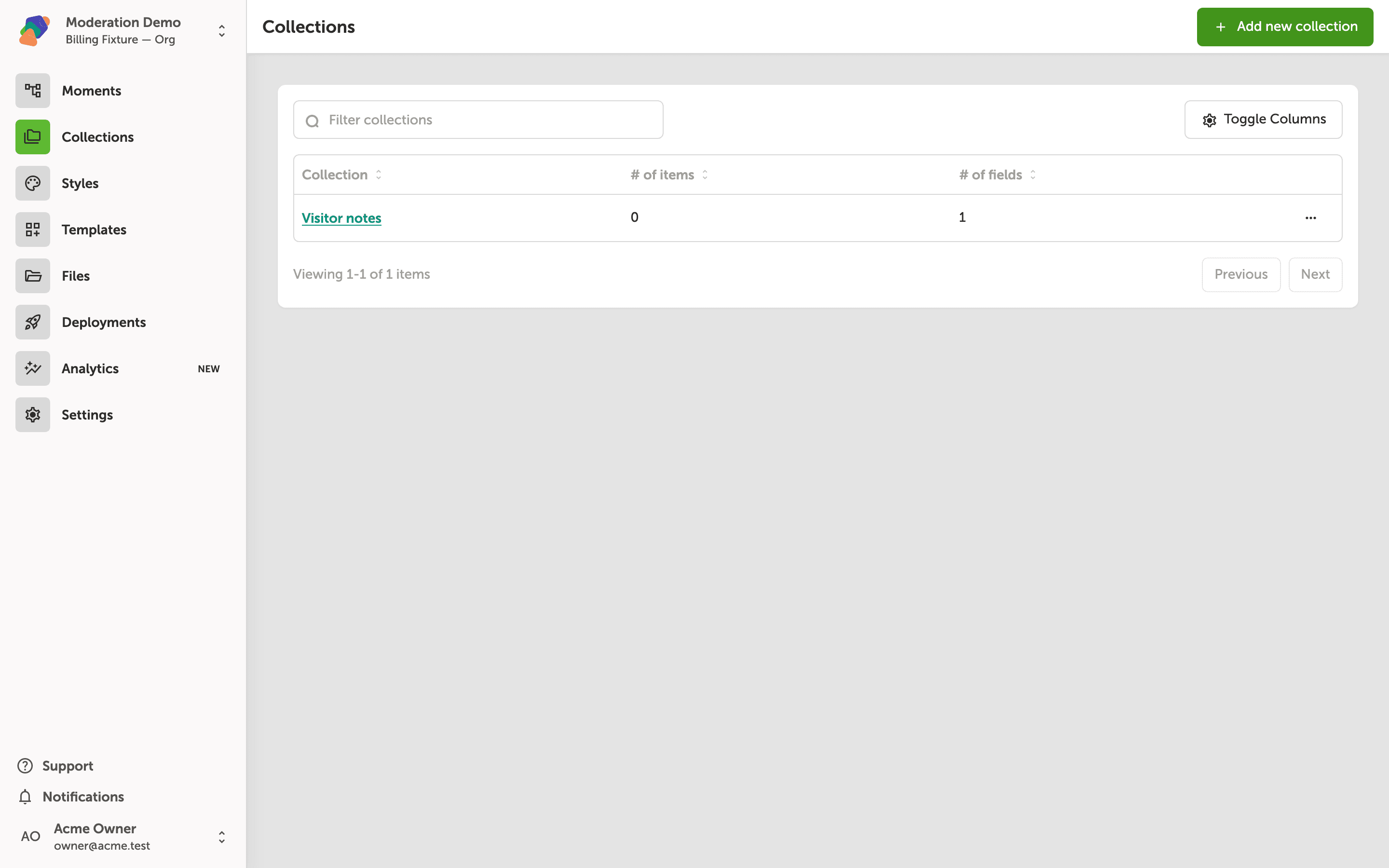Click the Deployments rocket icon

point(33,322)
